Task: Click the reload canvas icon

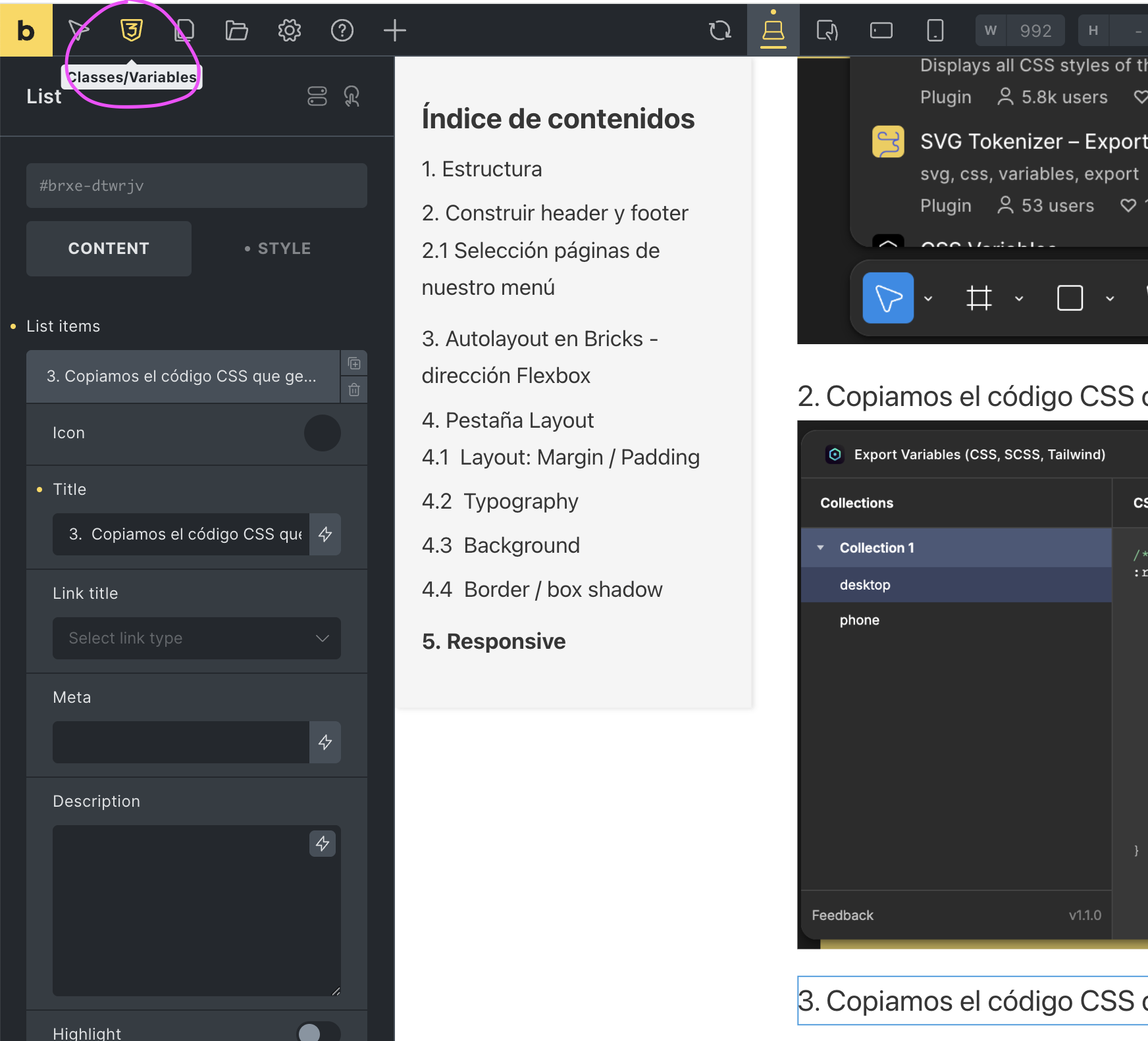Action: tap(720, 30)
